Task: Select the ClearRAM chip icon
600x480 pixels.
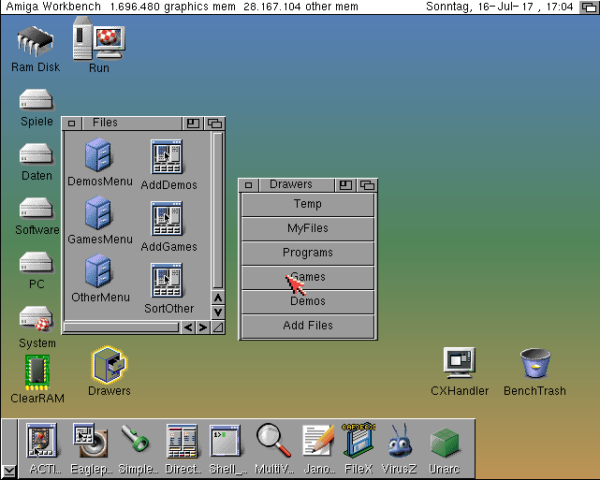Action: coord(37,372)
